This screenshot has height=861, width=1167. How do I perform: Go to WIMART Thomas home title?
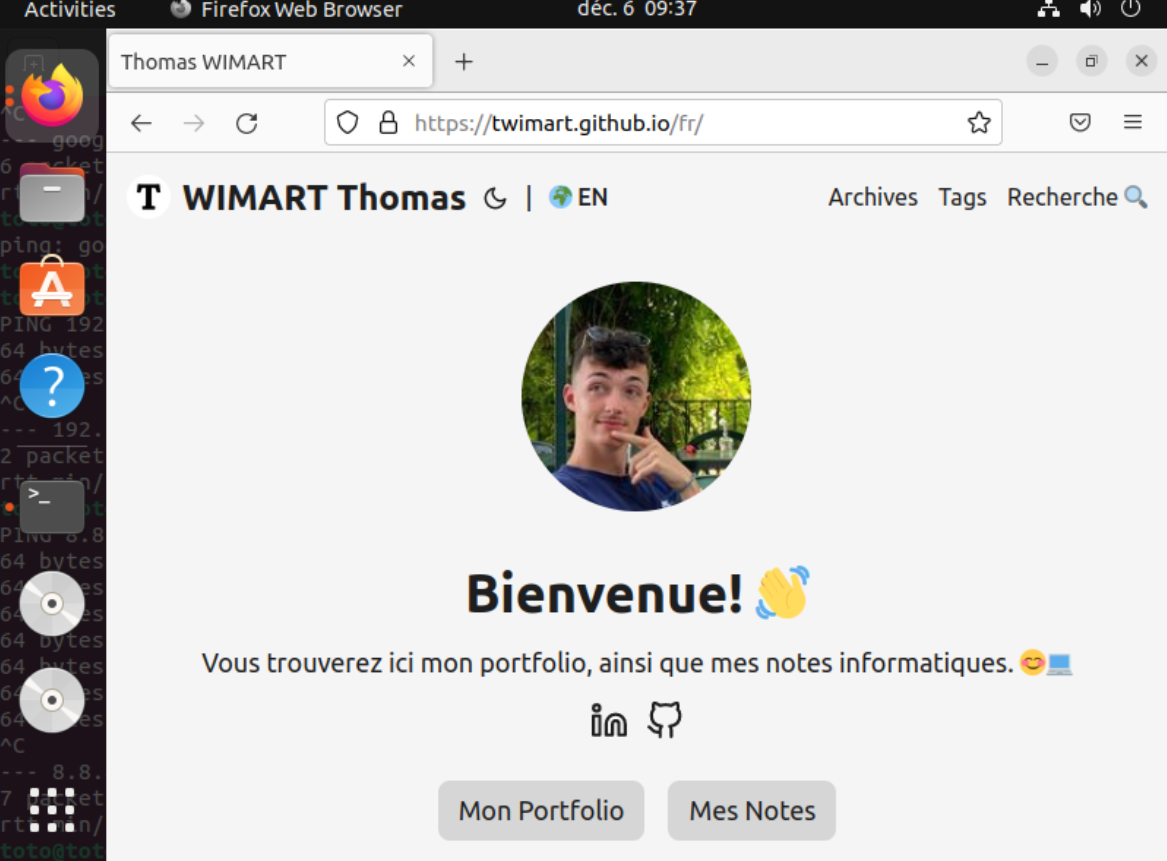coord(324,198)
